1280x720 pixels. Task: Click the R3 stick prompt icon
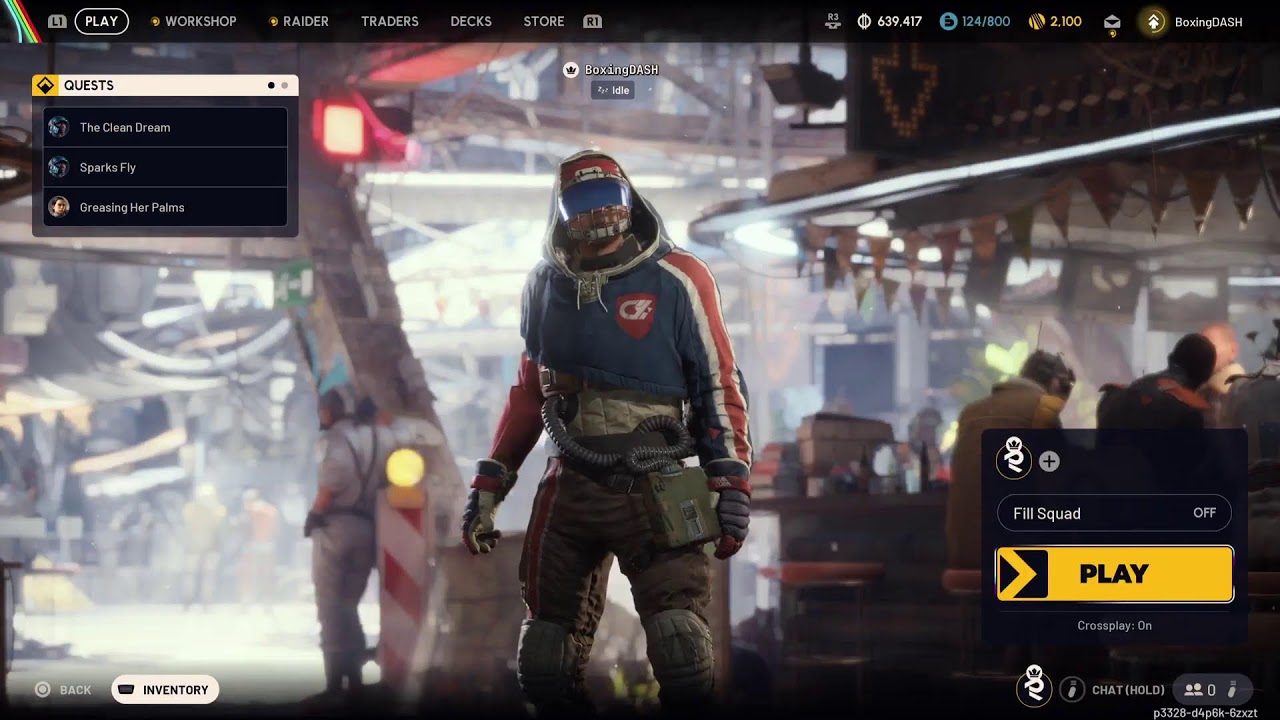[x=833, y=21]
